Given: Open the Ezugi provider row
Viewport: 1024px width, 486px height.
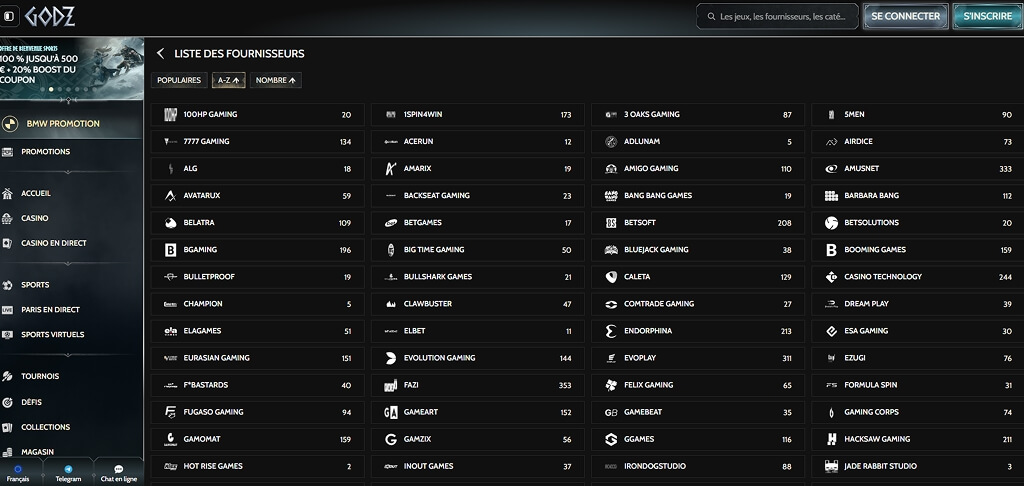Looking at the screenshot, I should [918, 358].
